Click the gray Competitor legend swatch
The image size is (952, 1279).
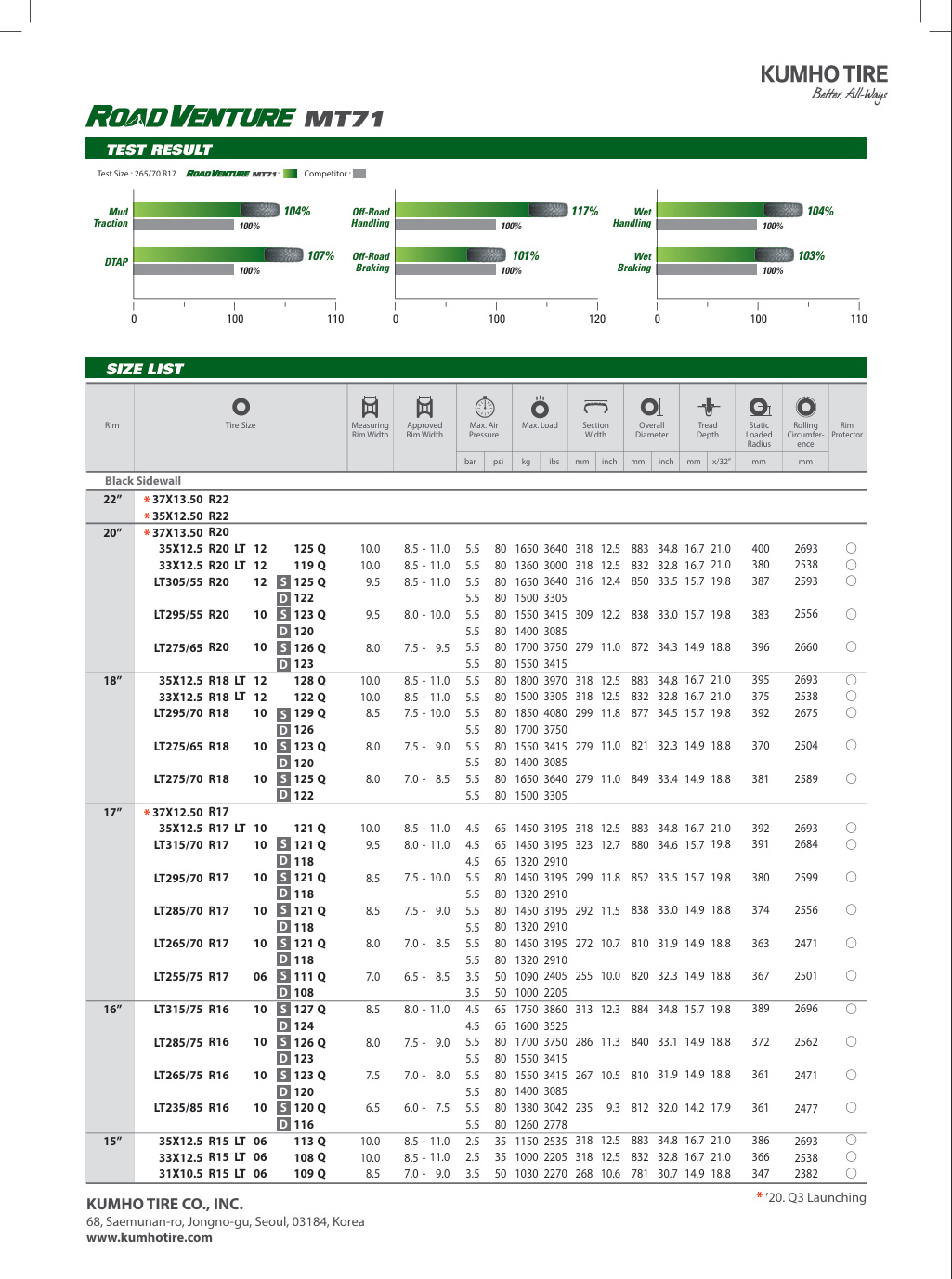point(359,174)
